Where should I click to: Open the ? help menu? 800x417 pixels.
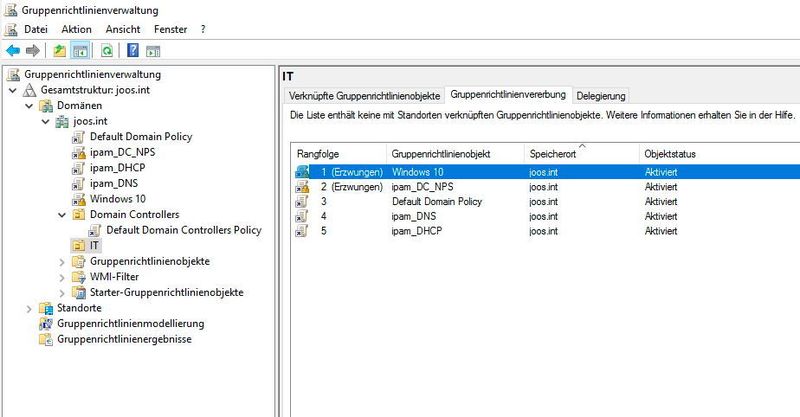[203, 30]
